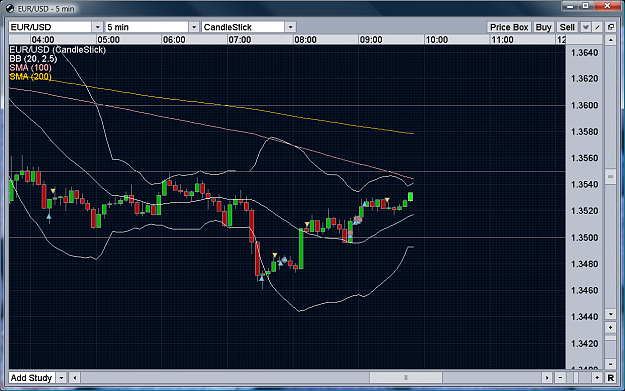625x391 pixels.
Task: Click the 1.3540 price axis label
Action: [x=585, y=185]
